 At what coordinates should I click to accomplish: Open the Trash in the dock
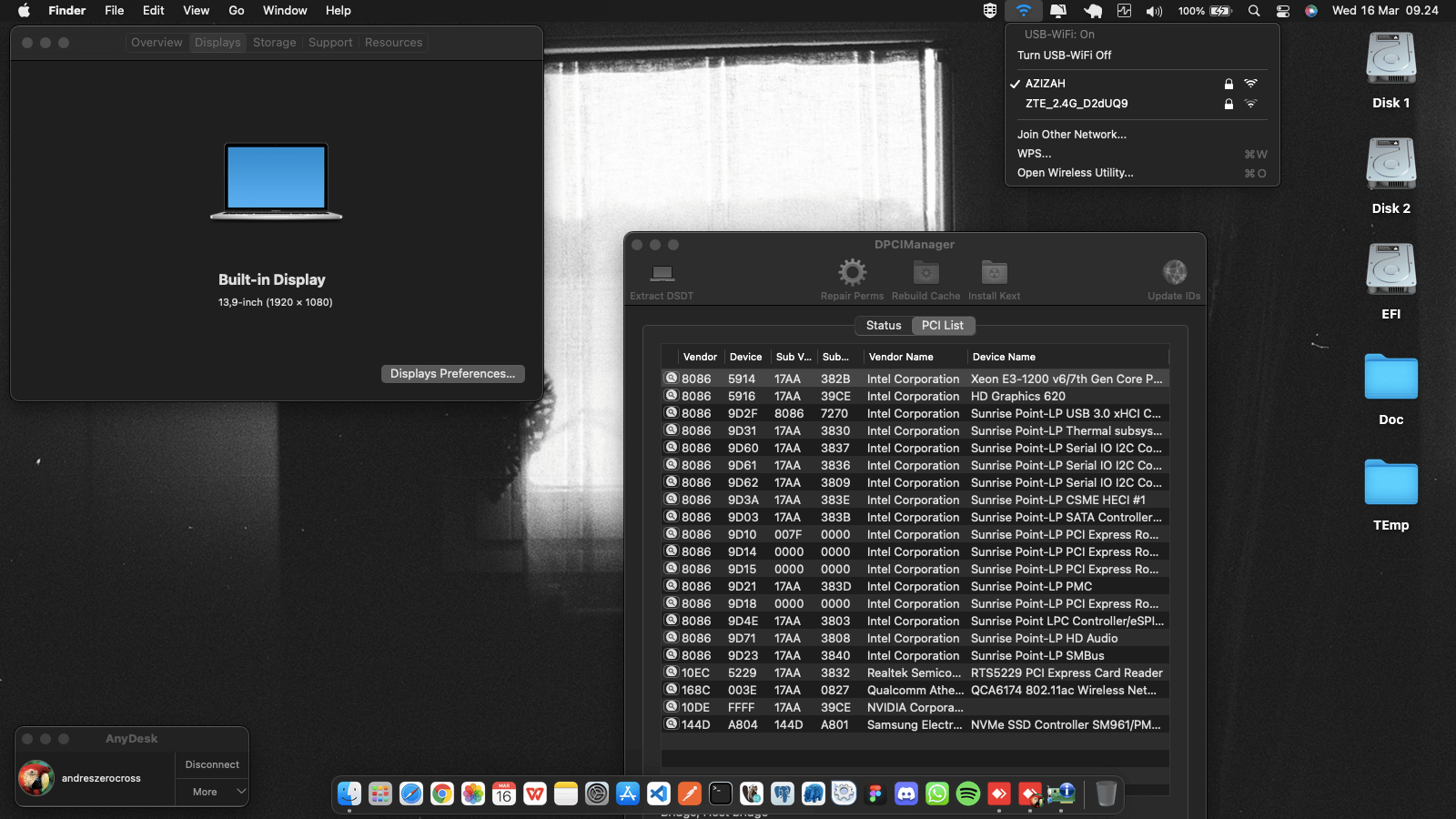pyautogui.click(x=1106, y=794)
